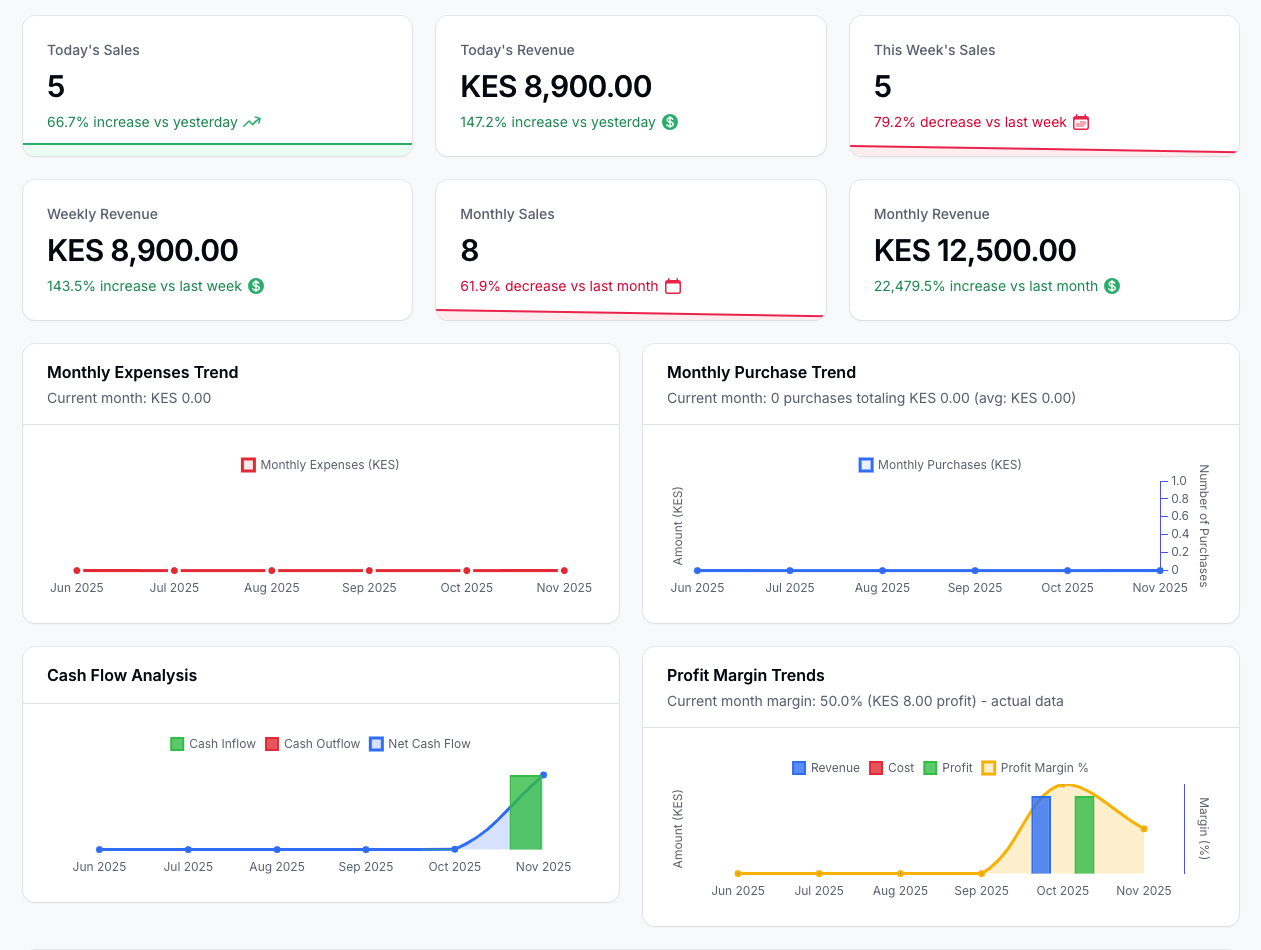This screenshot has width=1261, height=950.
Task: Toggle Cost legend in Profit Margin Trends
Action: tap(891, 768)
